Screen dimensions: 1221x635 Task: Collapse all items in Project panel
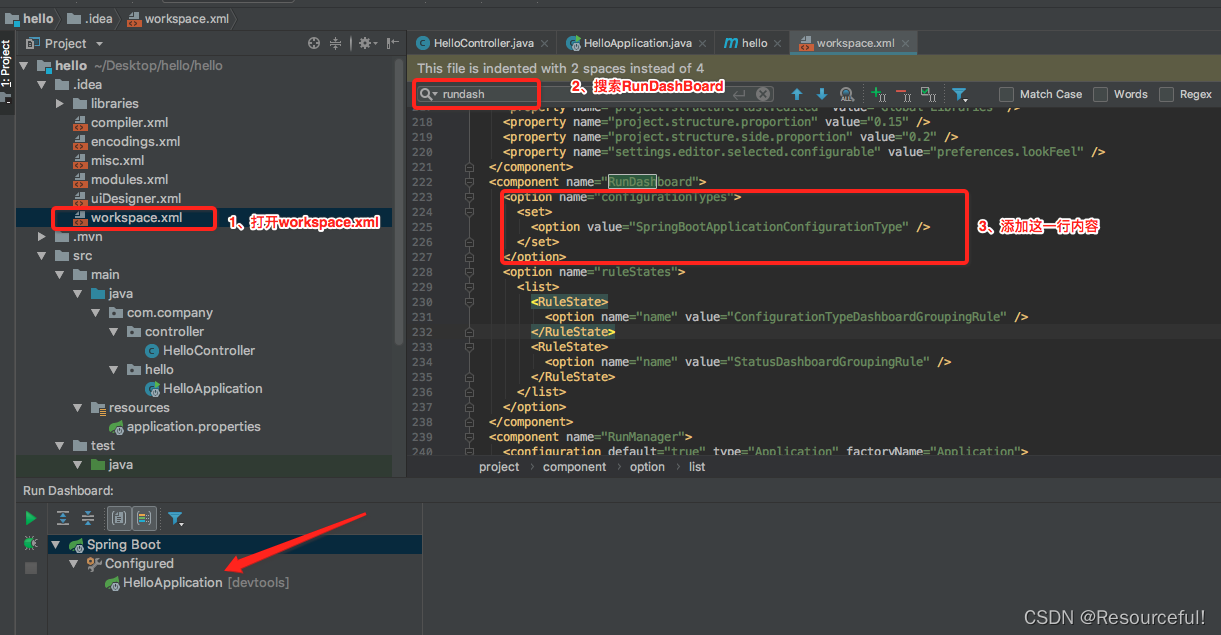pos(336,43)
